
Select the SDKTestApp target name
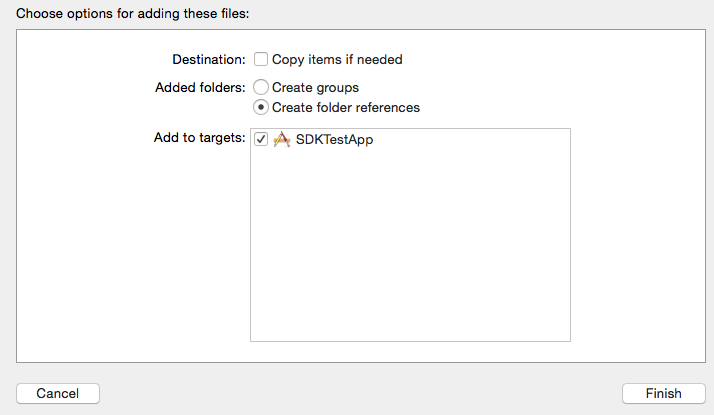point(334,139)
